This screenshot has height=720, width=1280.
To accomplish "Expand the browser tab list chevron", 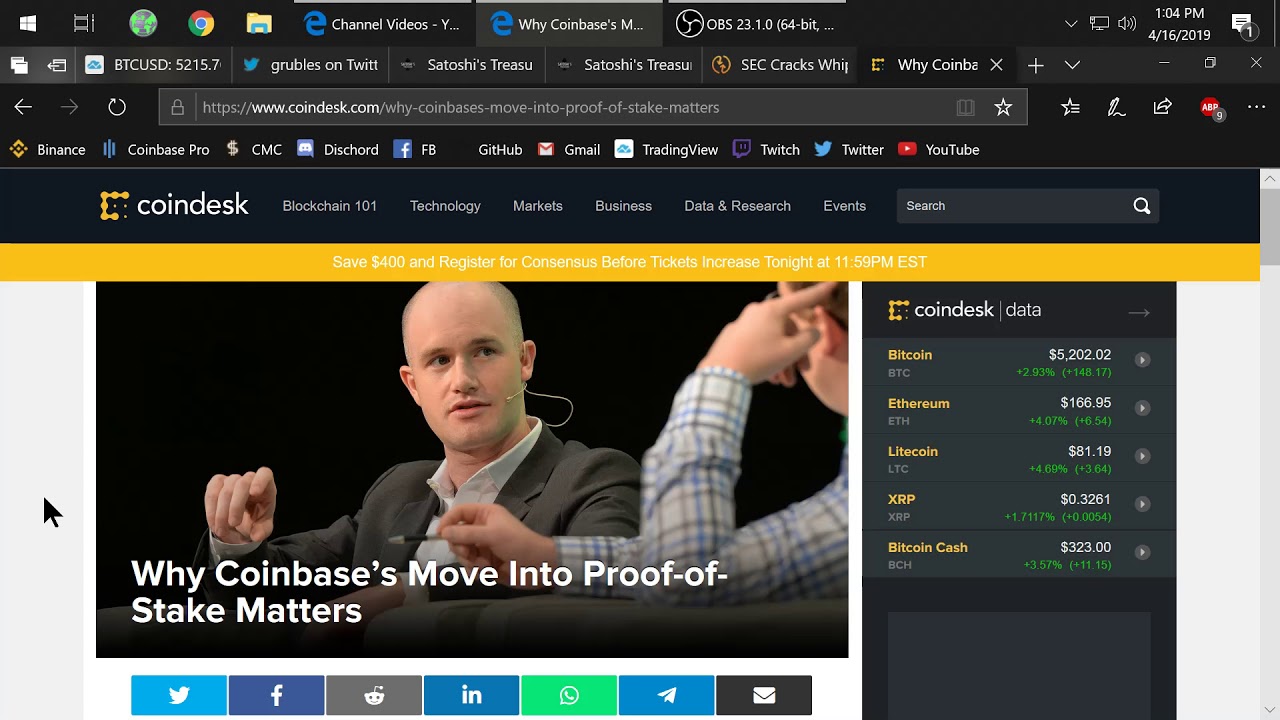I will [1072, 65].
